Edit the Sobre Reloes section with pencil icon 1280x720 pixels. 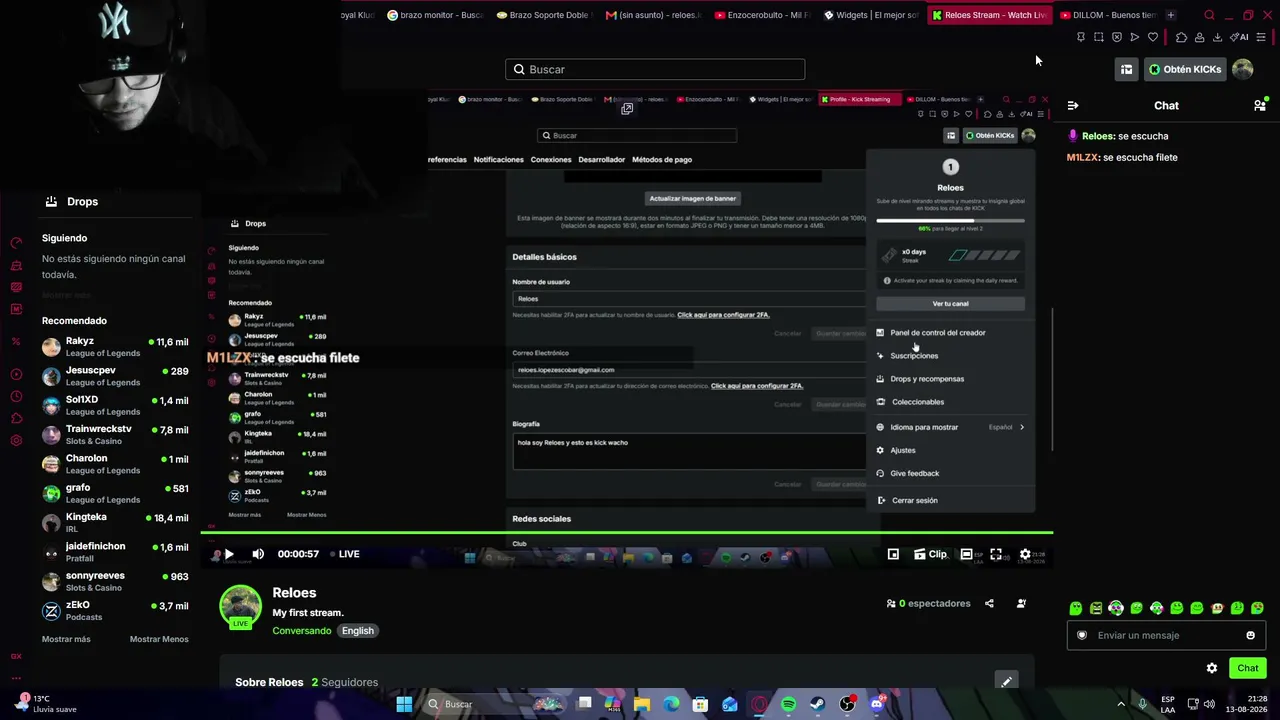[x=1006, y=681]
